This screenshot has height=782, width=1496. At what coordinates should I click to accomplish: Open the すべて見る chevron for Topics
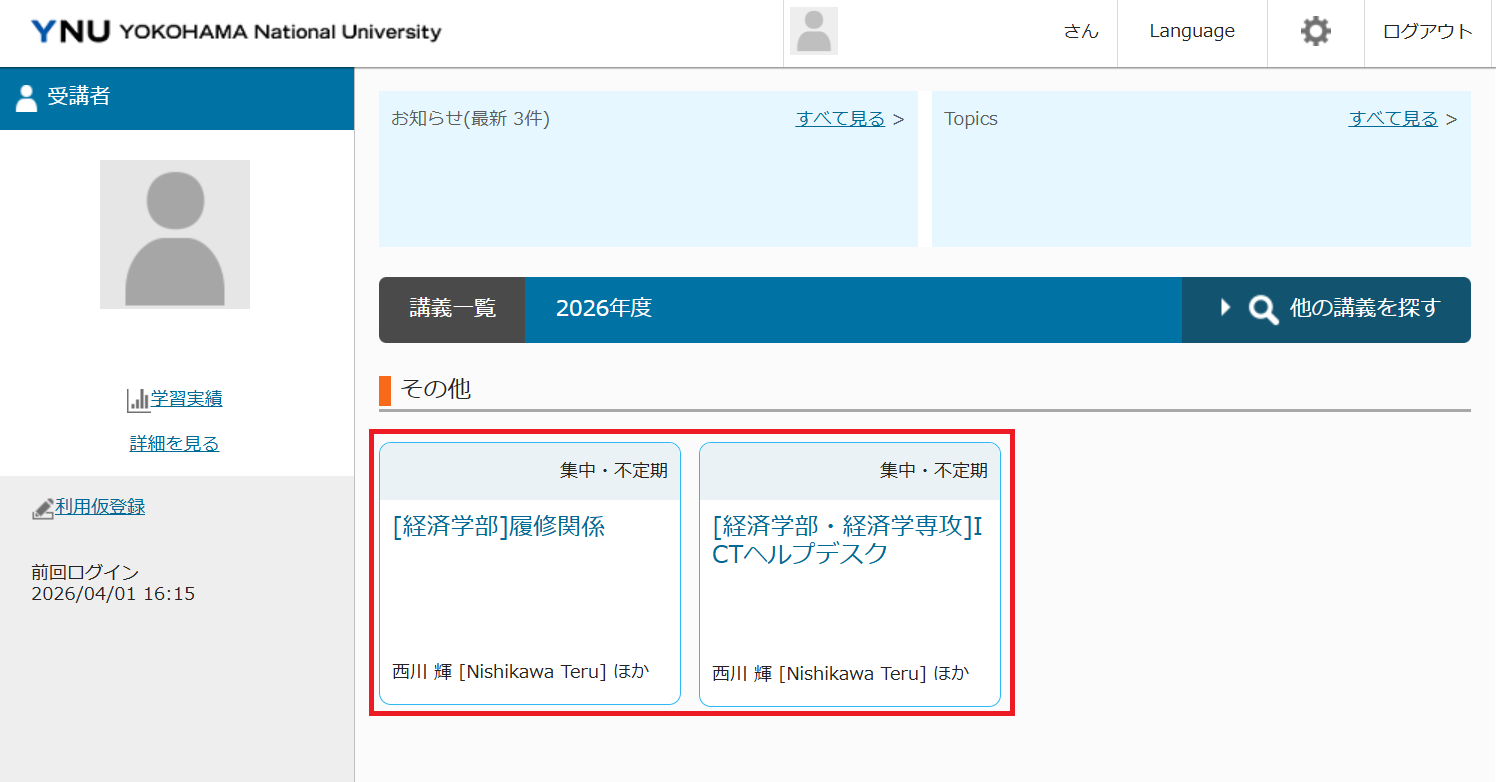point(1451,118)
